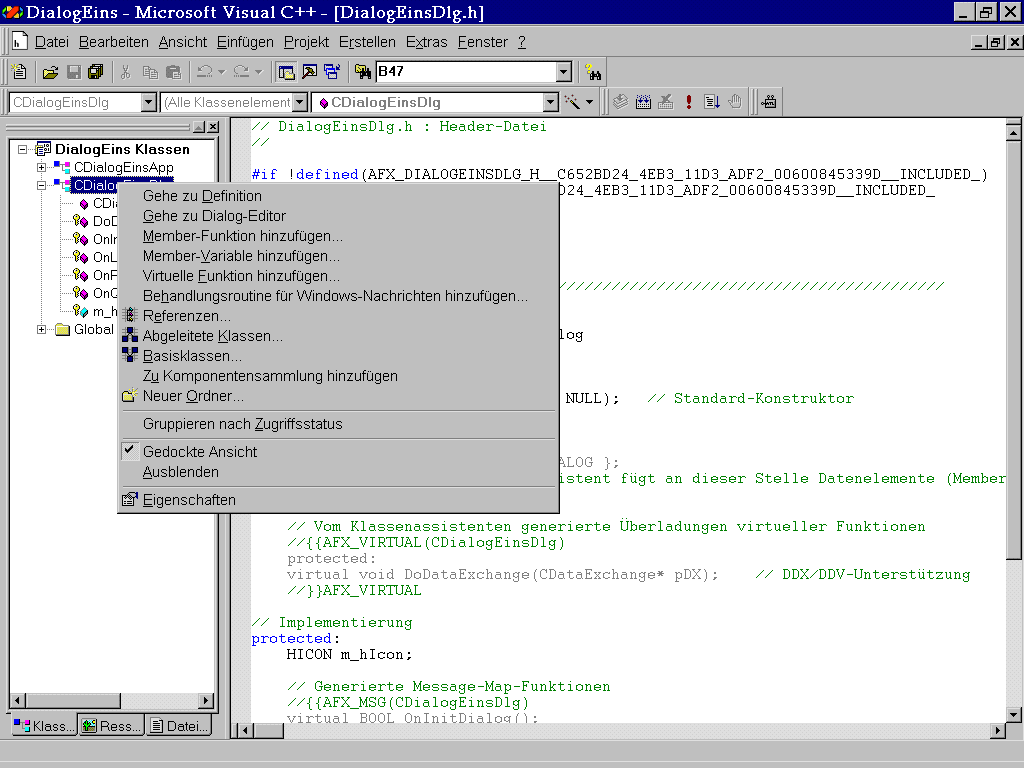This screenshot has height=768, width=1024.
Task: Open the B47 search combo dropdown
Action: tap(564, 72)
